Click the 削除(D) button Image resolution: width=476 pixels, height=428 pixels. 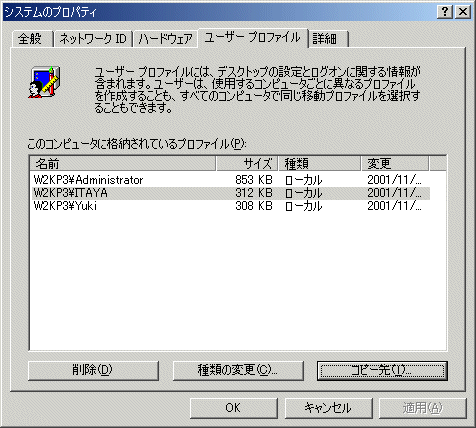click(x=93, y=371)
